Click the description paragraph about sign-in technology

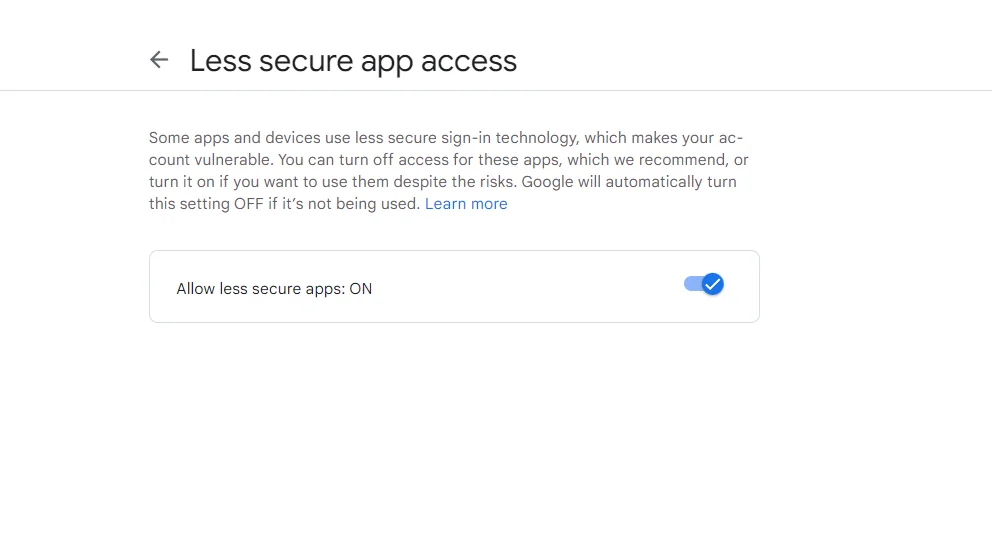click(x=448, y=171)
